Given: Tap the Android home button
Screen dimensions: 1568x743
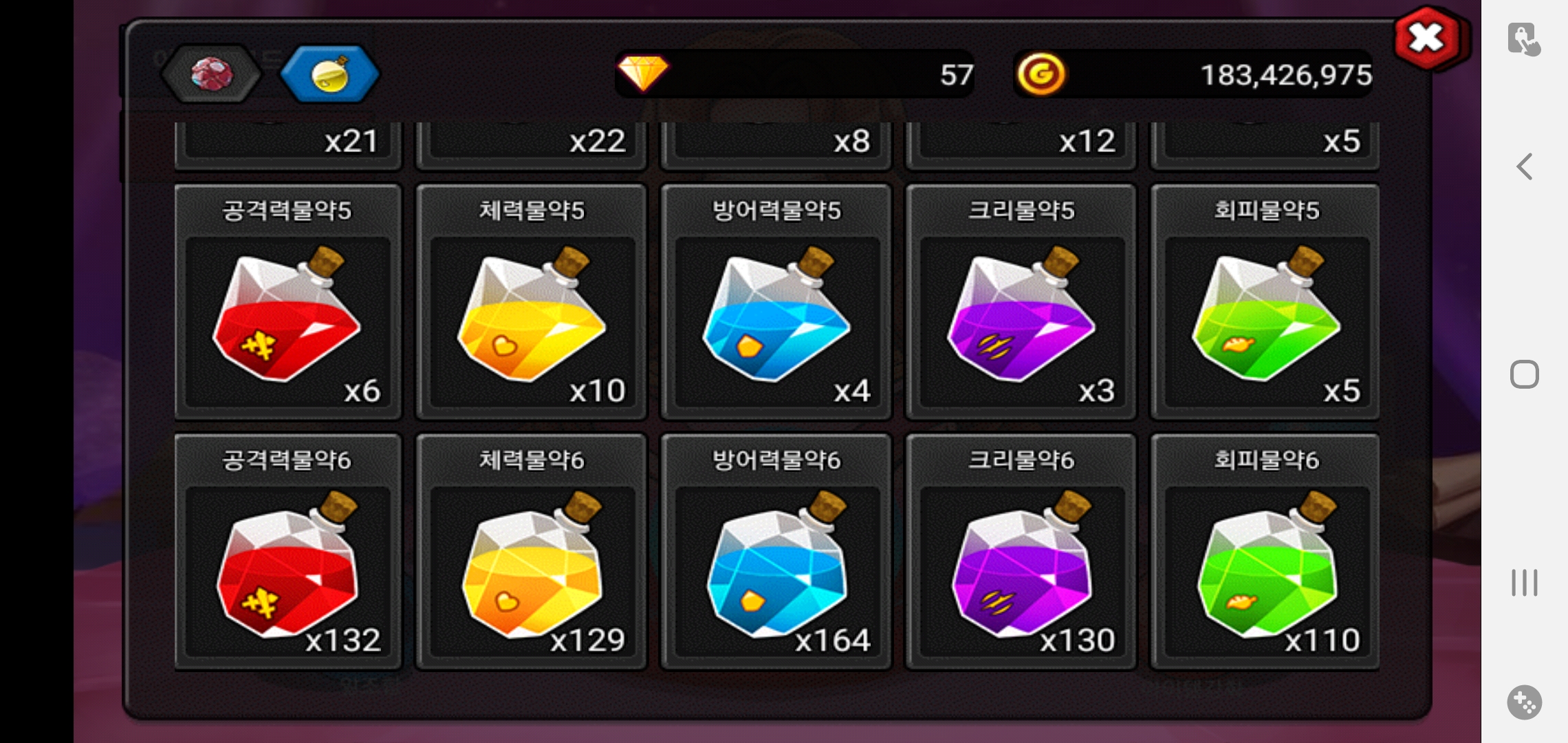Looking at the screenshot, I should tap(1525, 374).
